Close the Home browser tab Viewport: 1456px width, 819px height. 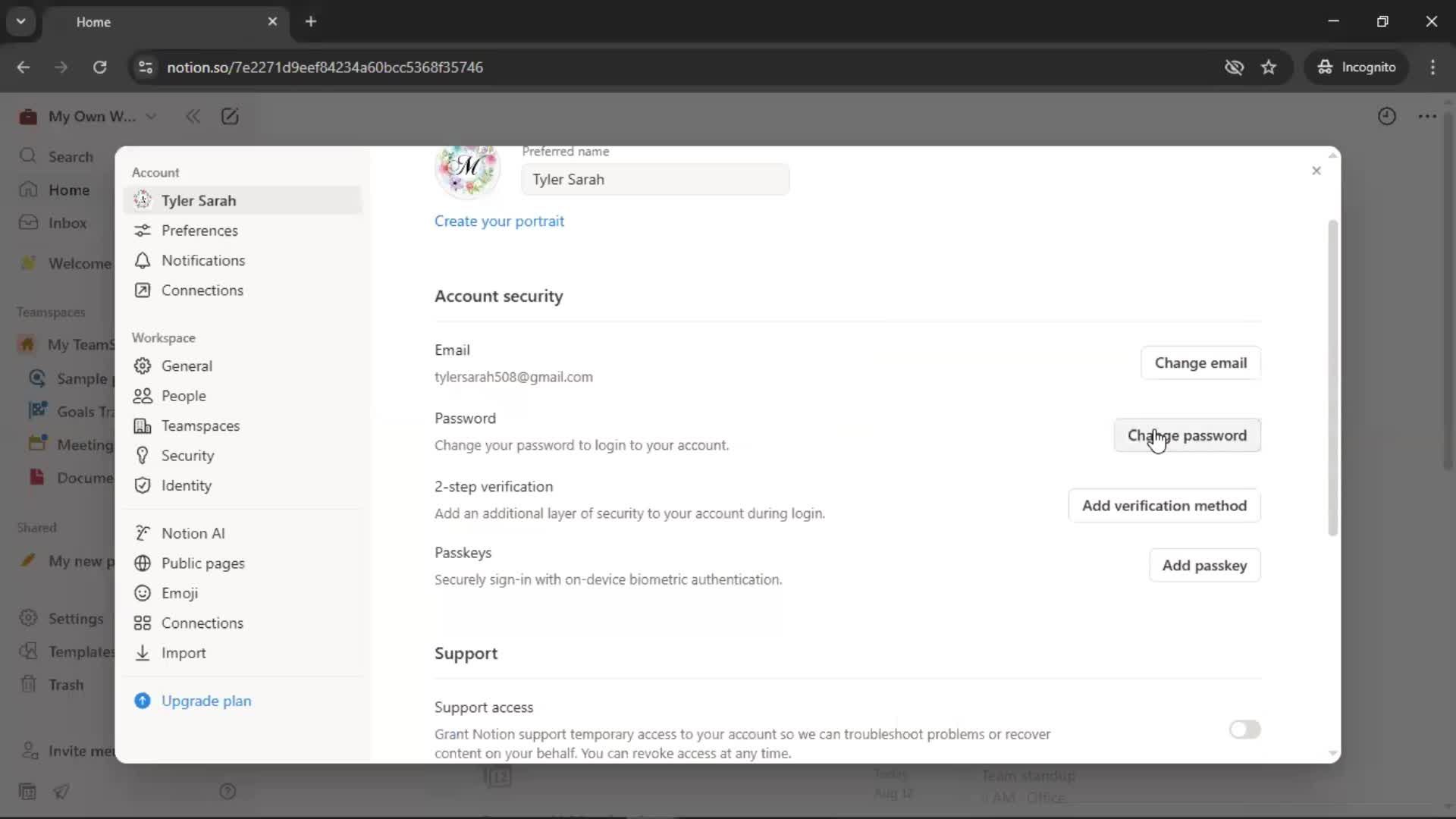click(x=272, y=22)
